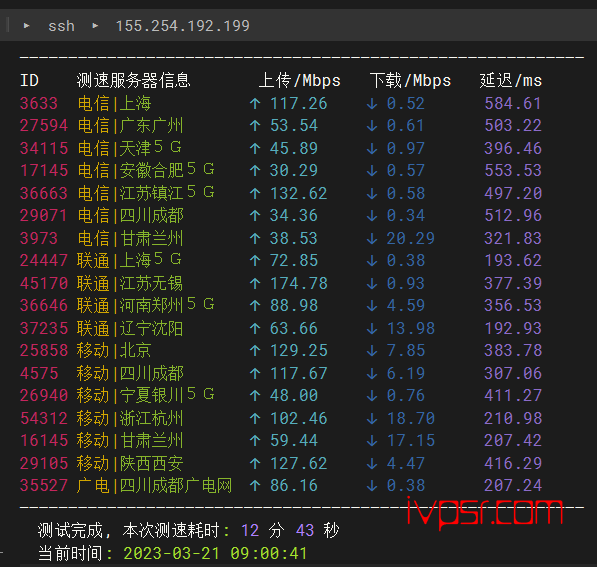Screen dimensions: 597x567
Task: Click the timestamp 2023-03-21 09:00:41
Action: click(215, 554)
